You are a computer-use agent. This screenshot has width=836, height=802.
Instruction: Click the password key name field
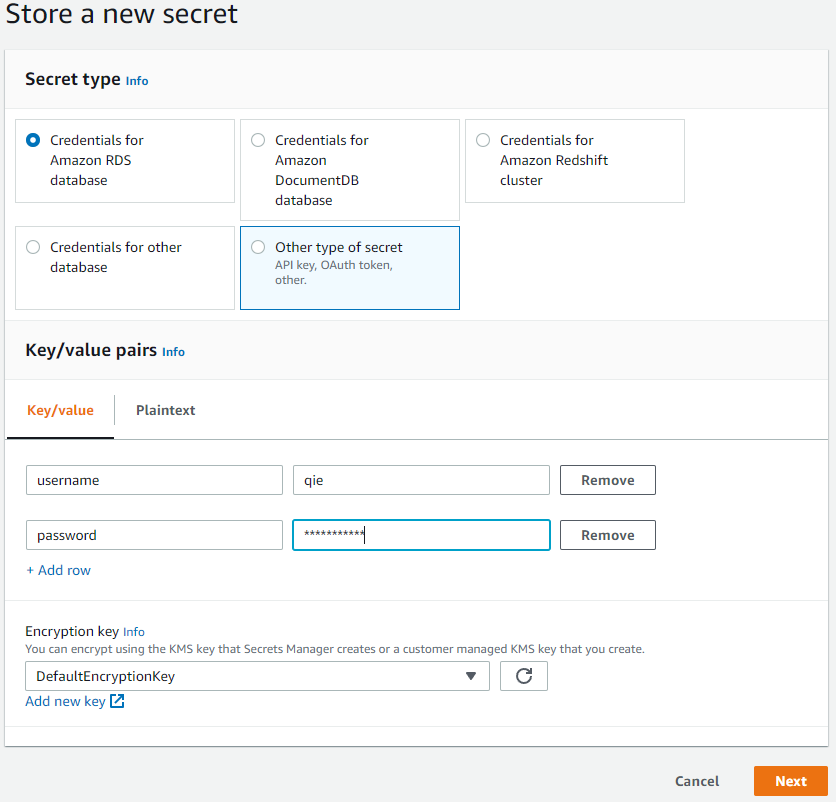pyautogui.click(x=154, y=535)
